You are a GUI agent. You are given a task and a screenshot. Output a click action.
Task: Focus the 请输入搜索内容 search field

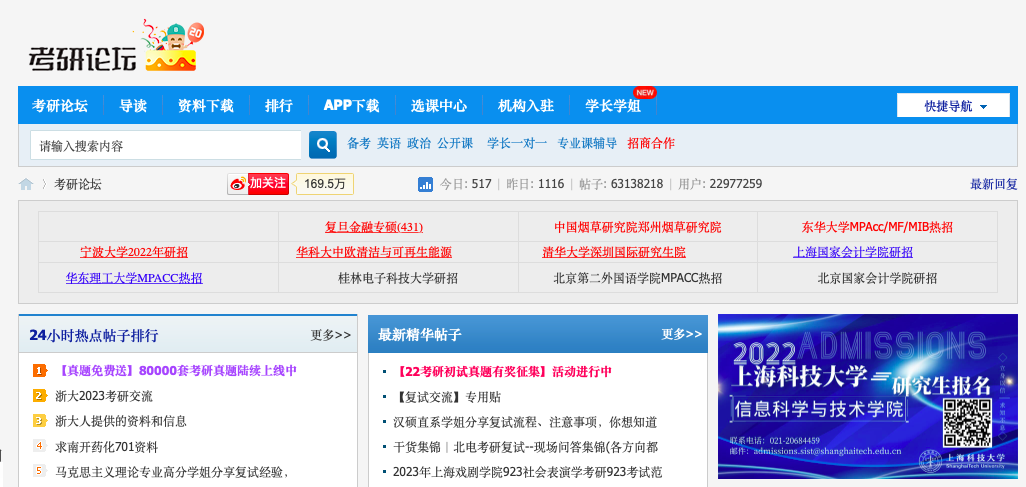click(166, 145)
